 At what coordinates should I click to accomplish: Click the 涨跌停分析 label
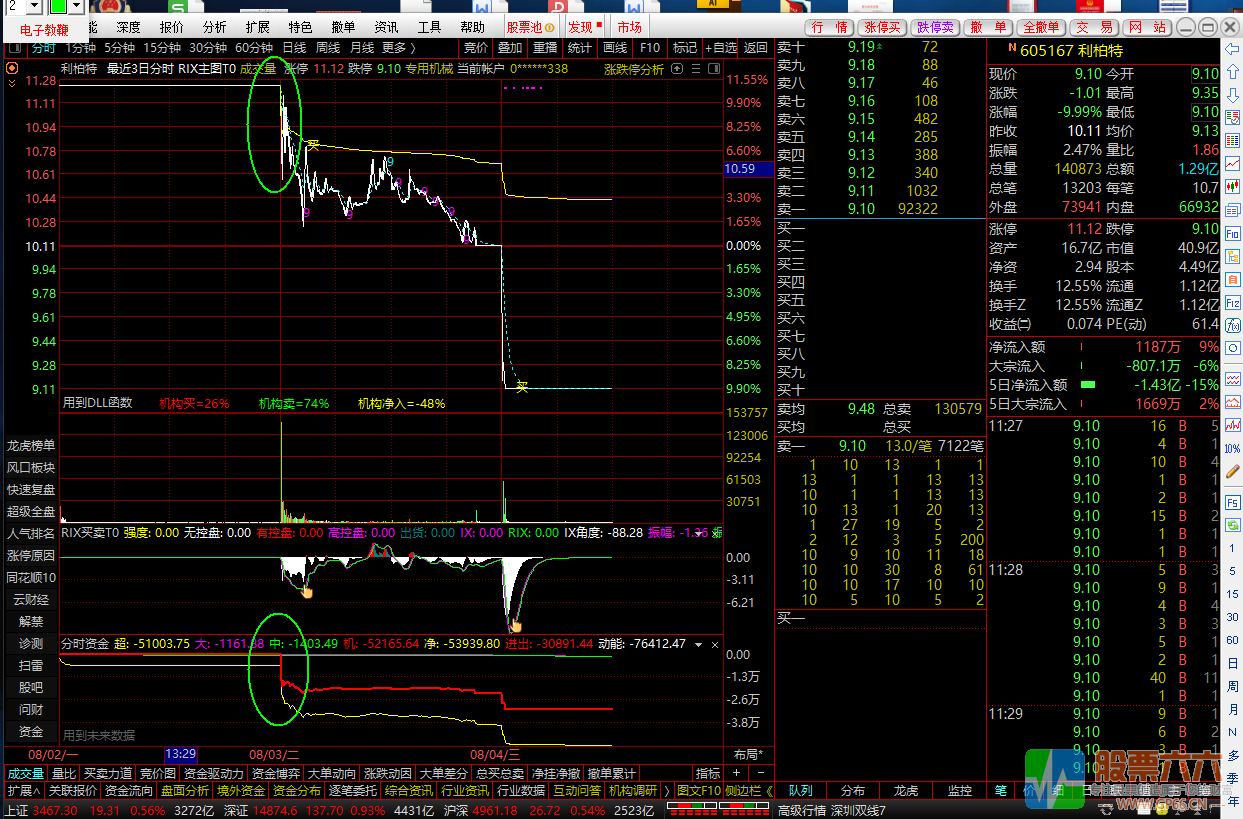point(634,69)
